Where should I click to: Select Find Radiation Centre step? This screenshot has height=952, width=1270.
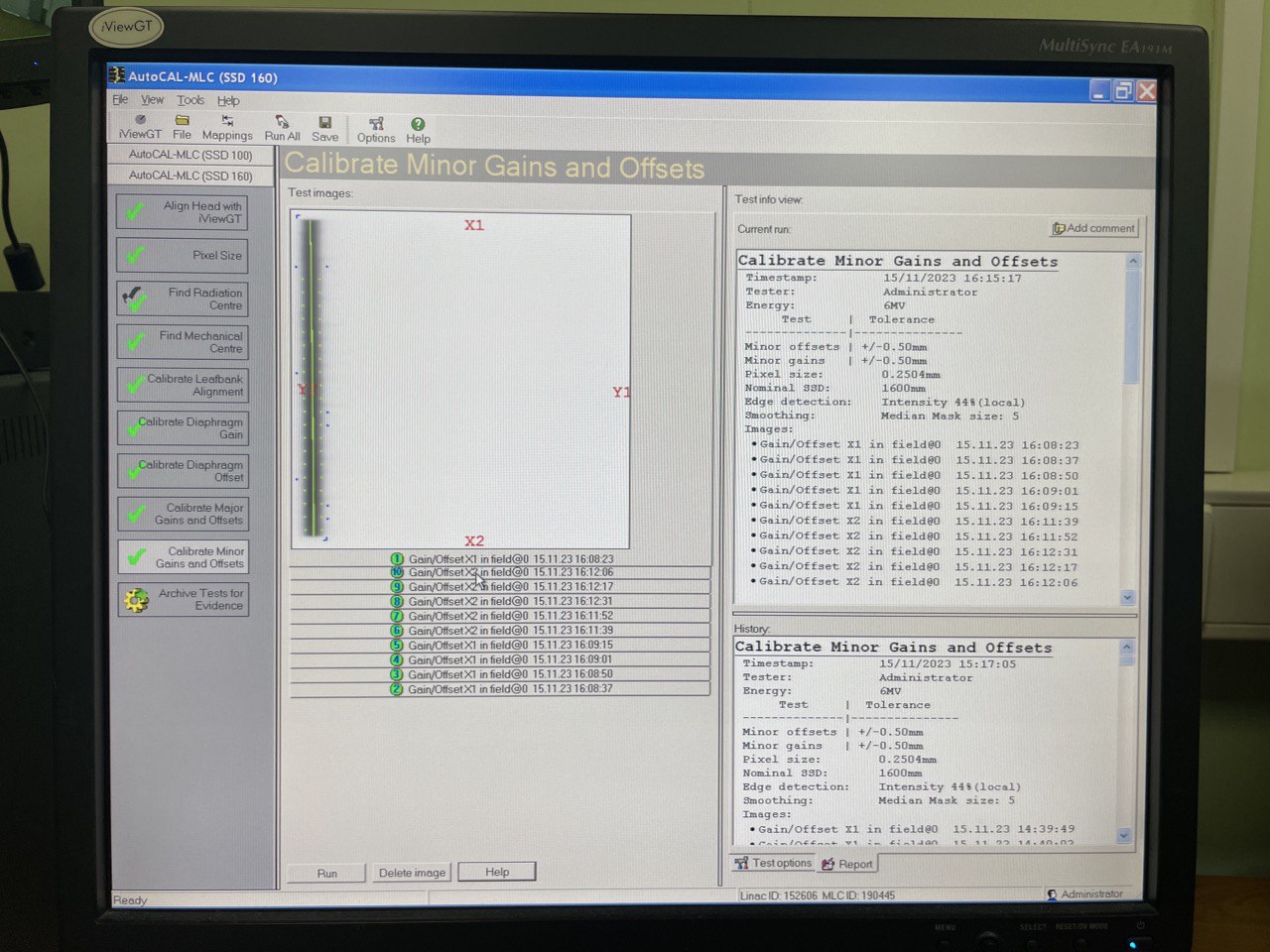click(x=183, y=298)
